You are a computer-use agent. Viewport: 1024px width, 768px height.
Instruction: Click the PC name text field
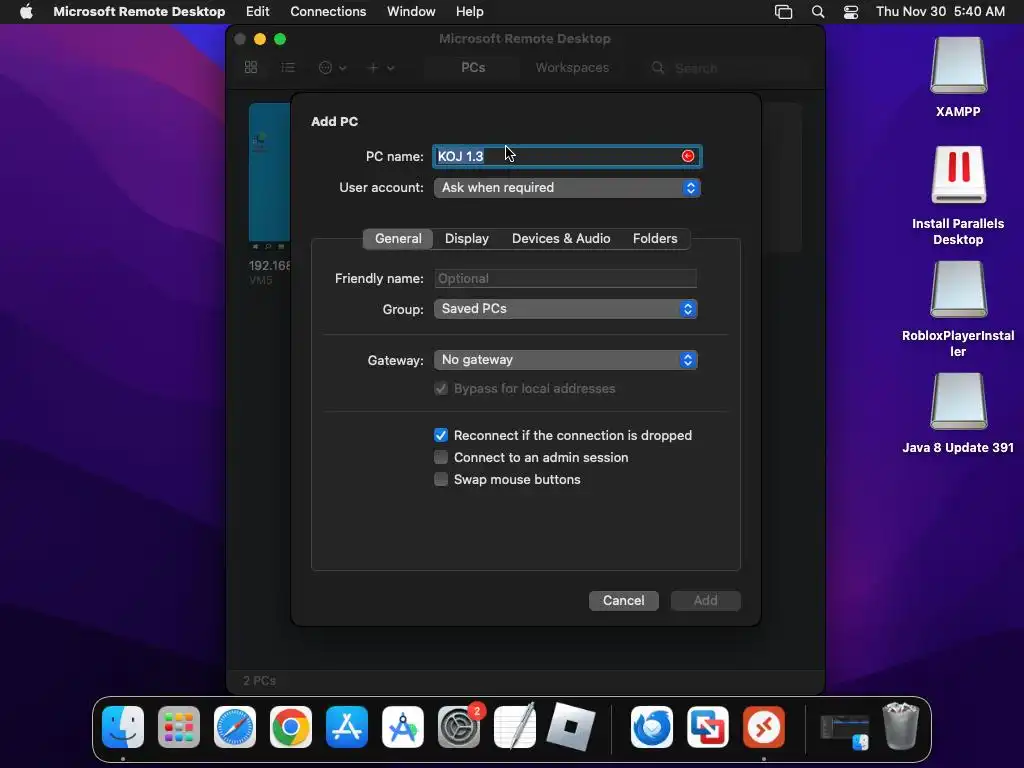pyautogui.click(x=567, y=156)
